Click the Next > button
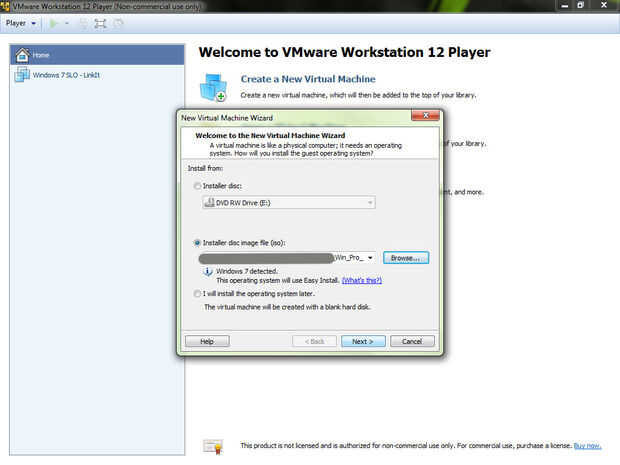Screen dimensions: 620x465 tap(363, 341)
